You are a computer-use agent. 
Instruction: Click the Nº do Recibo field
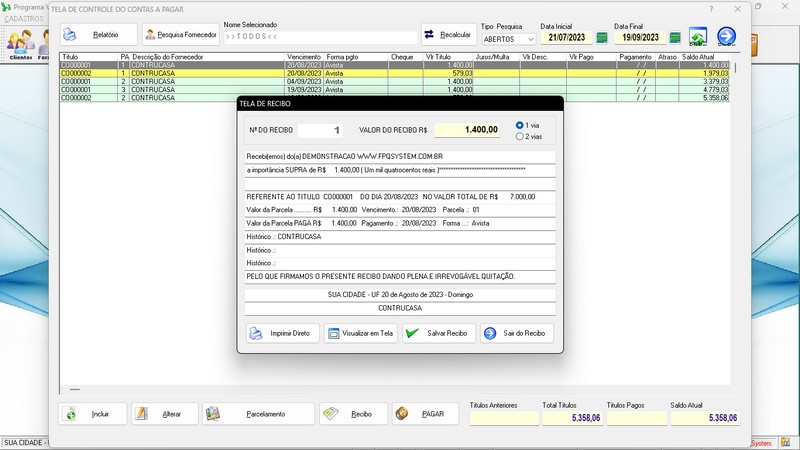[x=325, y=130]
